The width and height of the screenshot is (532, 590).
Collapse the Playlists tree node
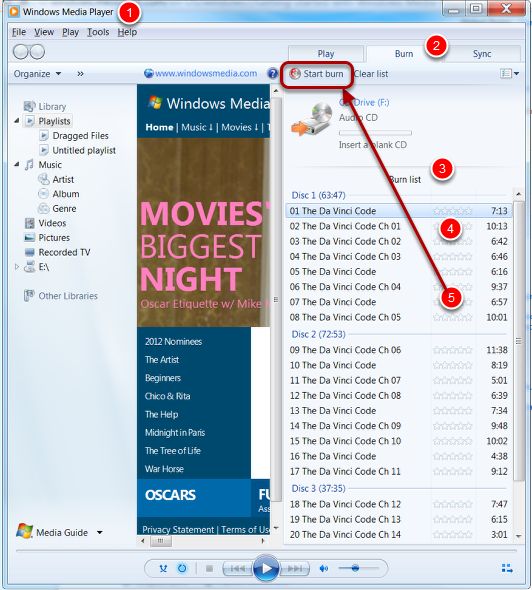tap(17, 121)
